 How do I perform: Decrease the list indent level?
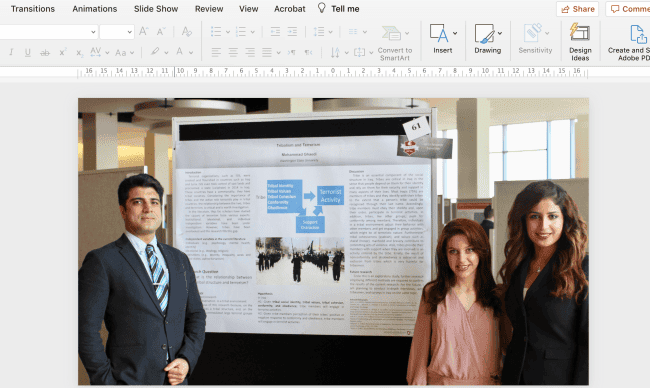pos(275,32)
